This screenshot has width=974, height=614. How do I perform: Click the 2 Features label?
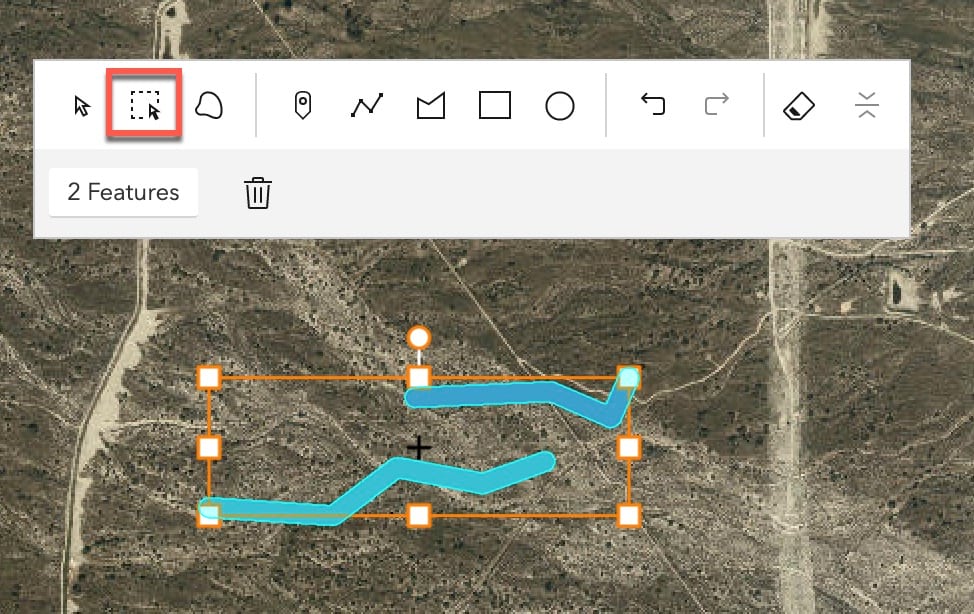pyautogui.click(x=123, y=192)
